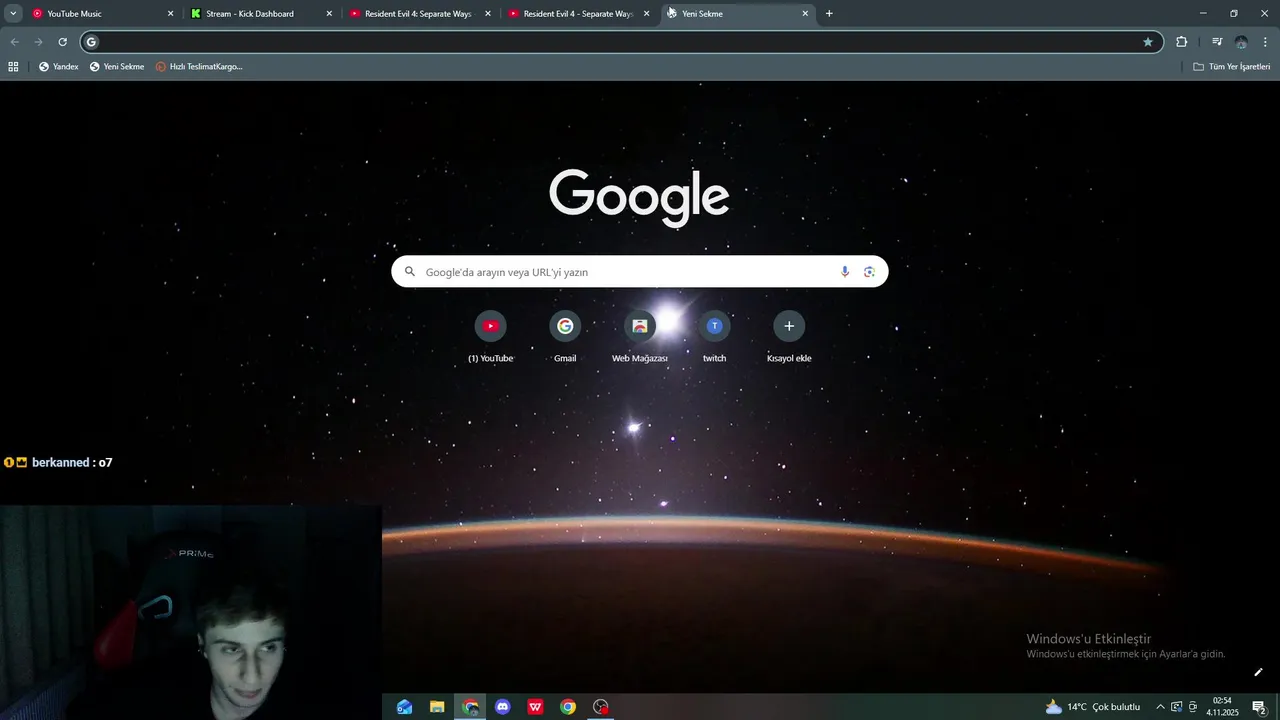Open Outlook from the taskbar
1280x720 pixels.
[404, 707]
